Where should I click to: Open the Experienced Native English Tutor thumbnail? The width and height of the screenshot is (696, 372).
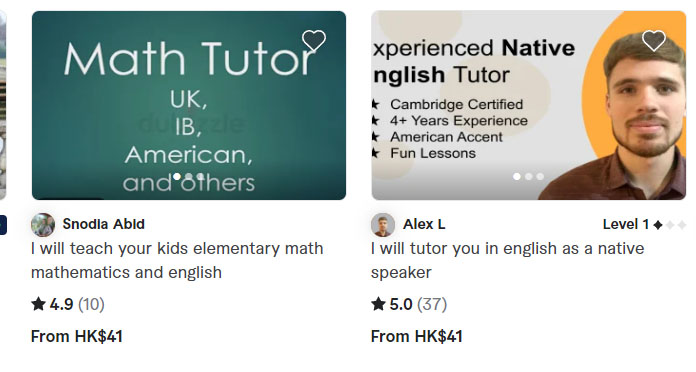[529, 105]
